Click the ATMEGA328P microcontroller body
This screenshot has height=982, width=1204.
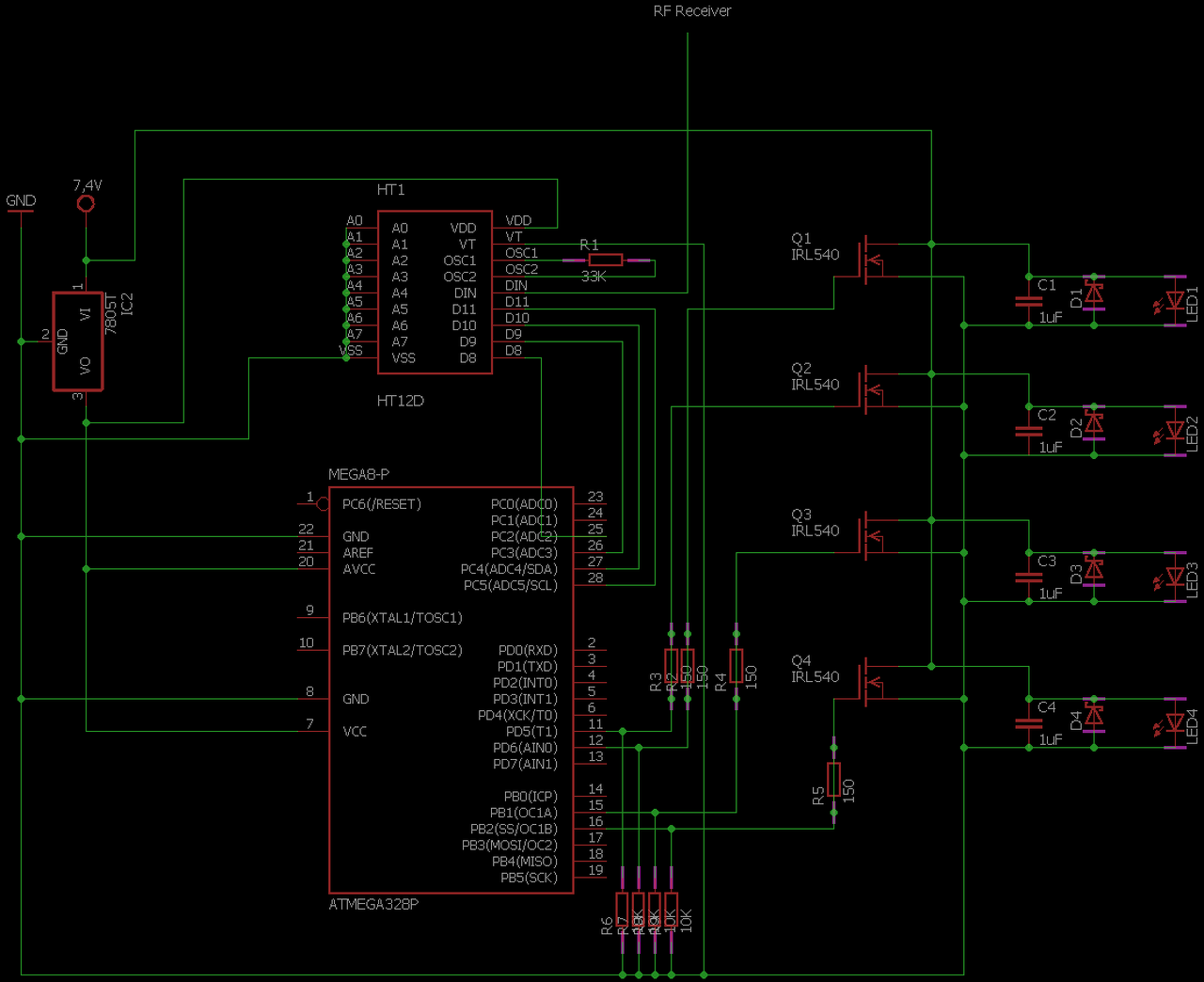[x=451, y=689]
